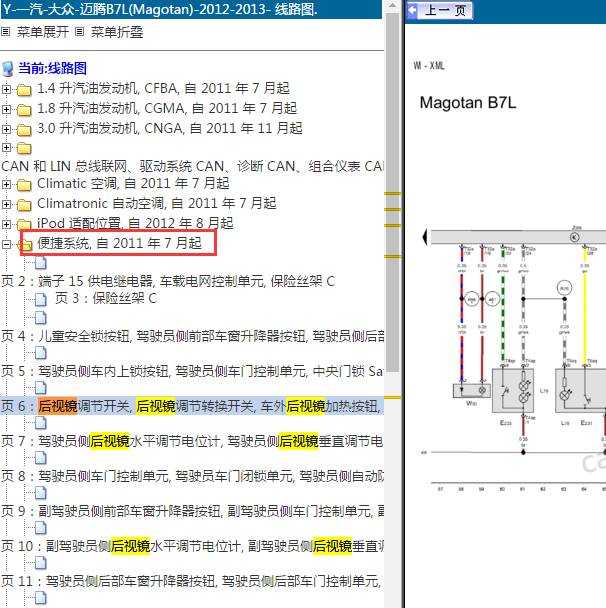
Task: Open 3.0 升汽油发动机, CNGA entry
Action: click(169, 128)
